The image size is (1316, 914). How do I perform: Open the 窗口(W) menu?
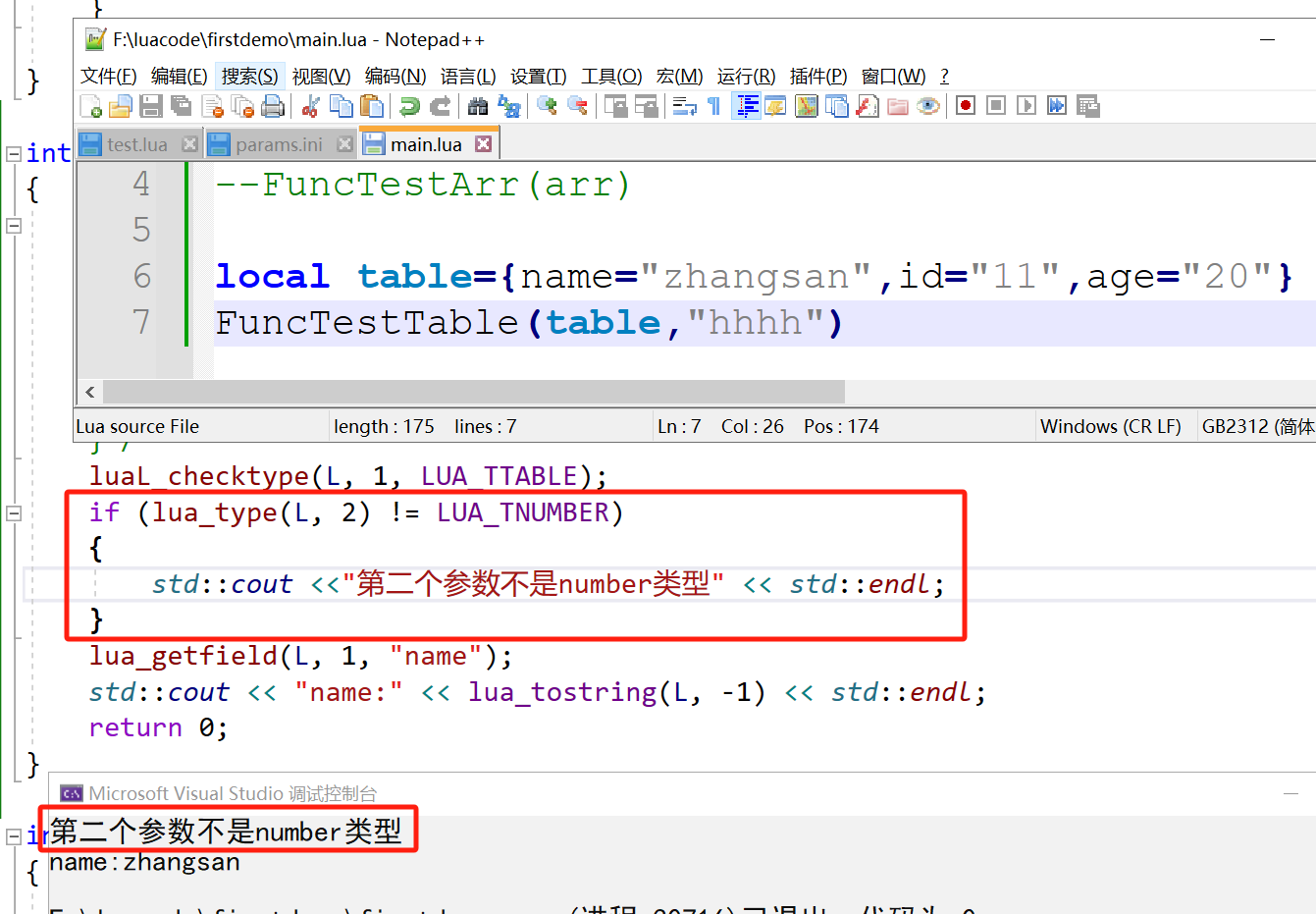point(893,76)
